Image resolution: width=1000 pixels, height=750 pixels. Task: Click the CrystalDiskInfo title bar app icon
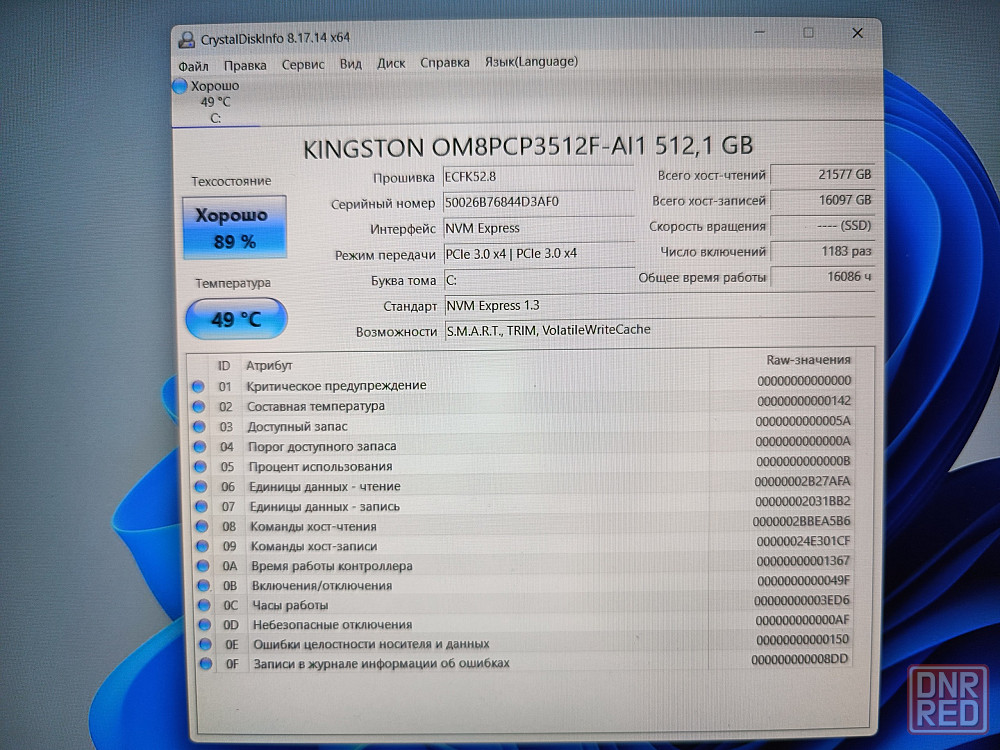pyautogui.click(x=186, y=39)
